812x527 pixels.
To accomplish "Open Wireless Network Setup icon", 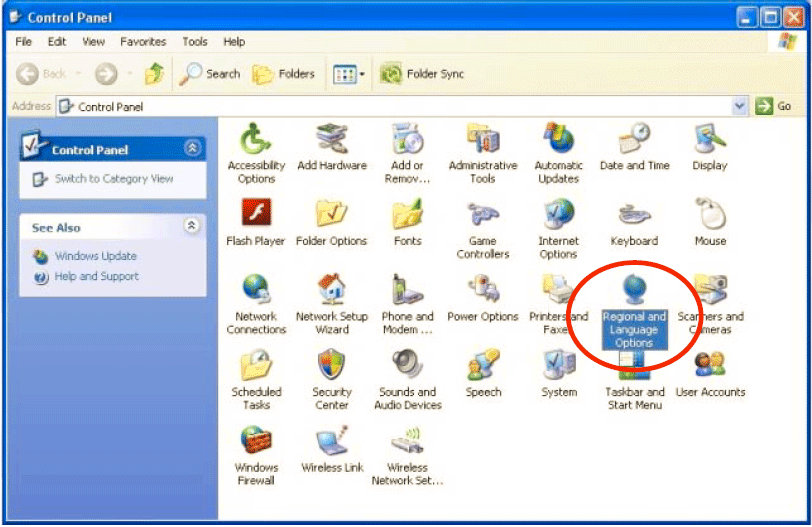I will click(408, 441).
